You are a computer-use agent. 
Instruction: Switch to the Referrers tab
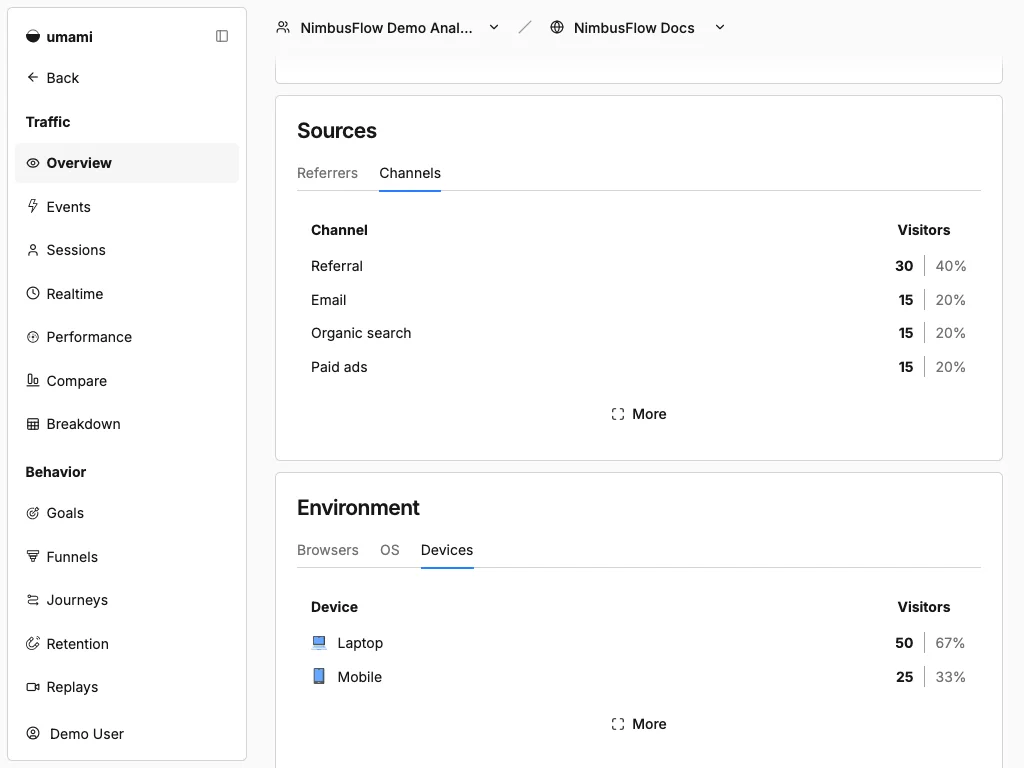(x=327, y=173)
